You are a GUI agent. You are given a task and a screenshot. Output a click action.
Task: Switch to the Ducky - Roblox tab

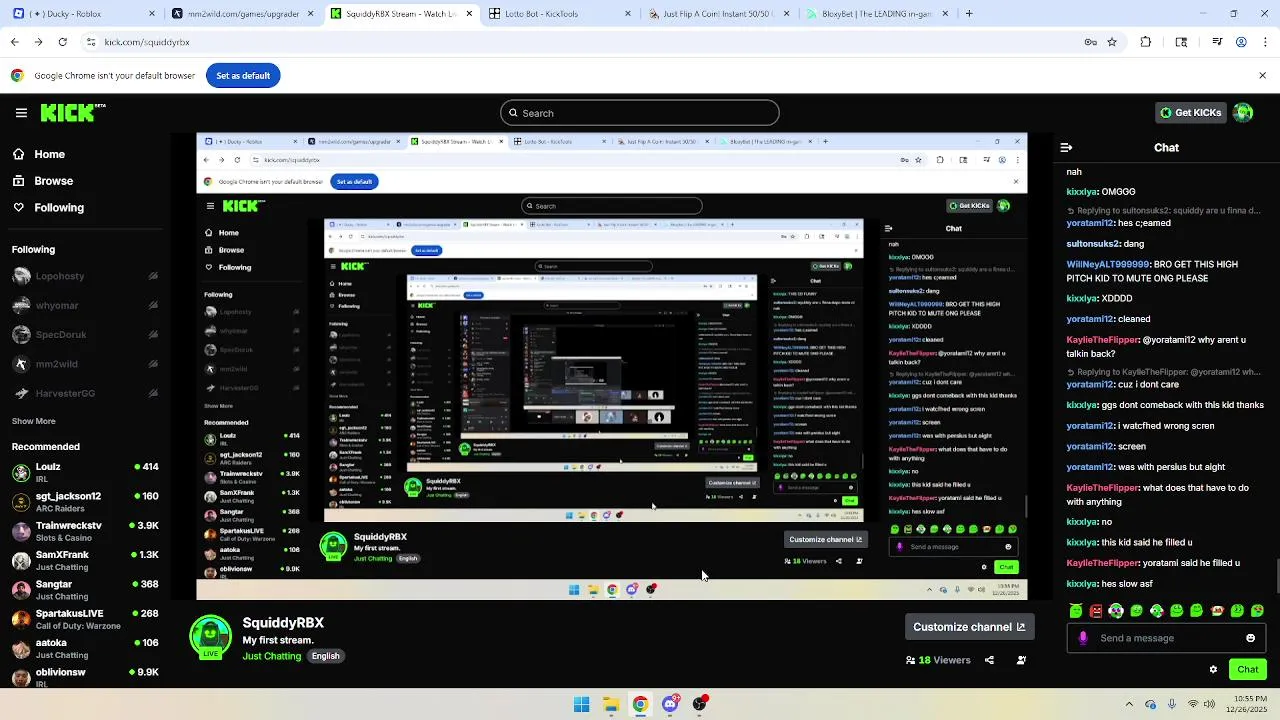[x=80, y=14]
